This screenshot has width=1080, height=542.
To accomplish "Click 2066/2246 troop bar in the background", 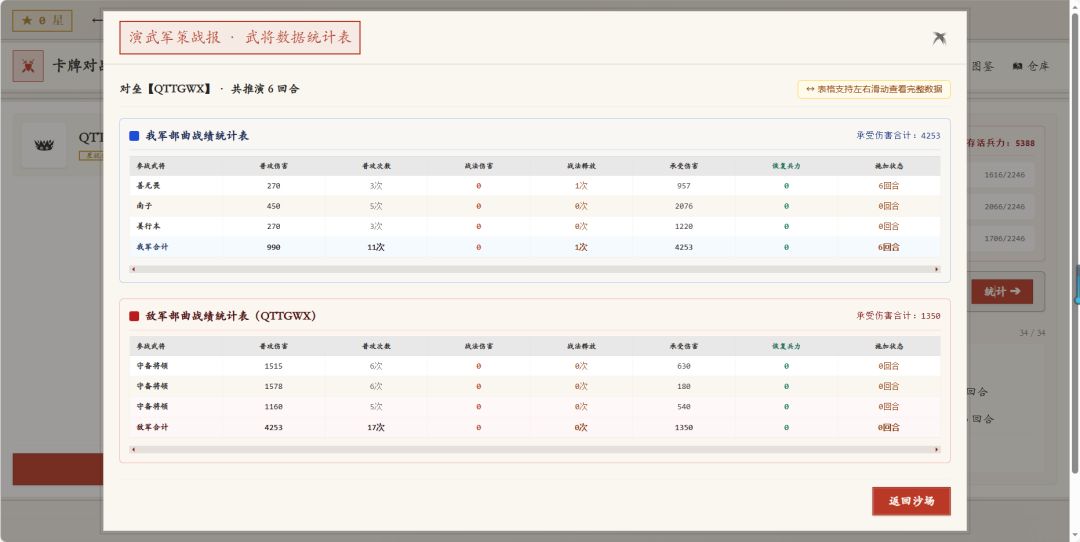I will pyautogui.click(x=1003, y=207).
